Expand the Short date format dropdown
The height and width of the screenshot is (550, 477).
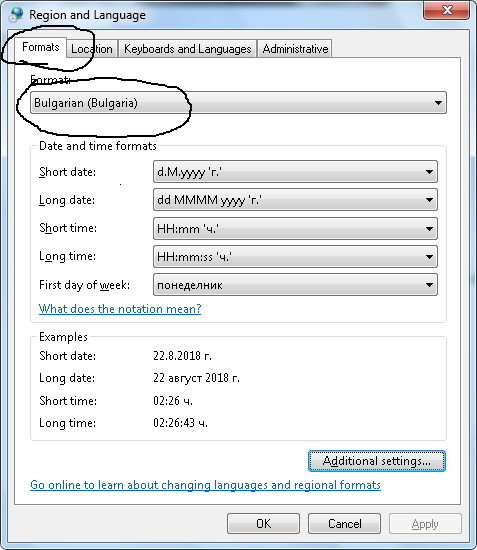click(x=295, y=172)
